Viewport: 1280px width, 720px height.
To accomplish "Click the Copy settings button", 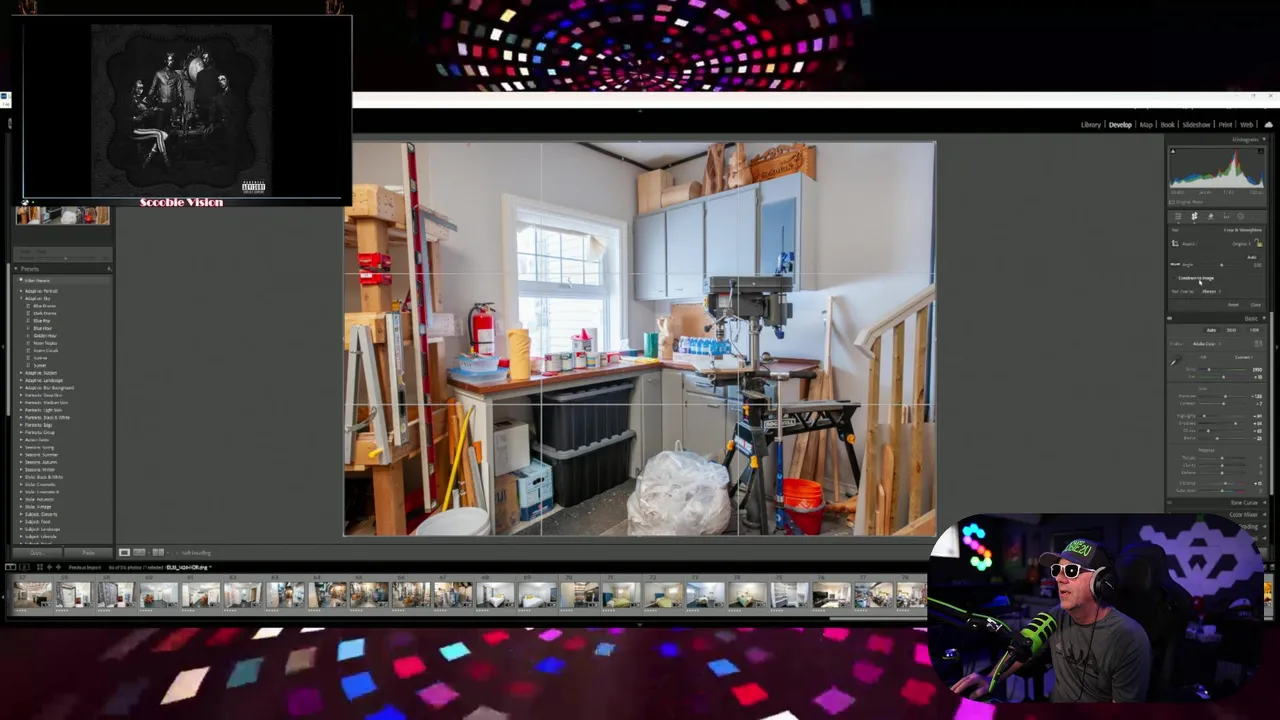I will [37, 552].
